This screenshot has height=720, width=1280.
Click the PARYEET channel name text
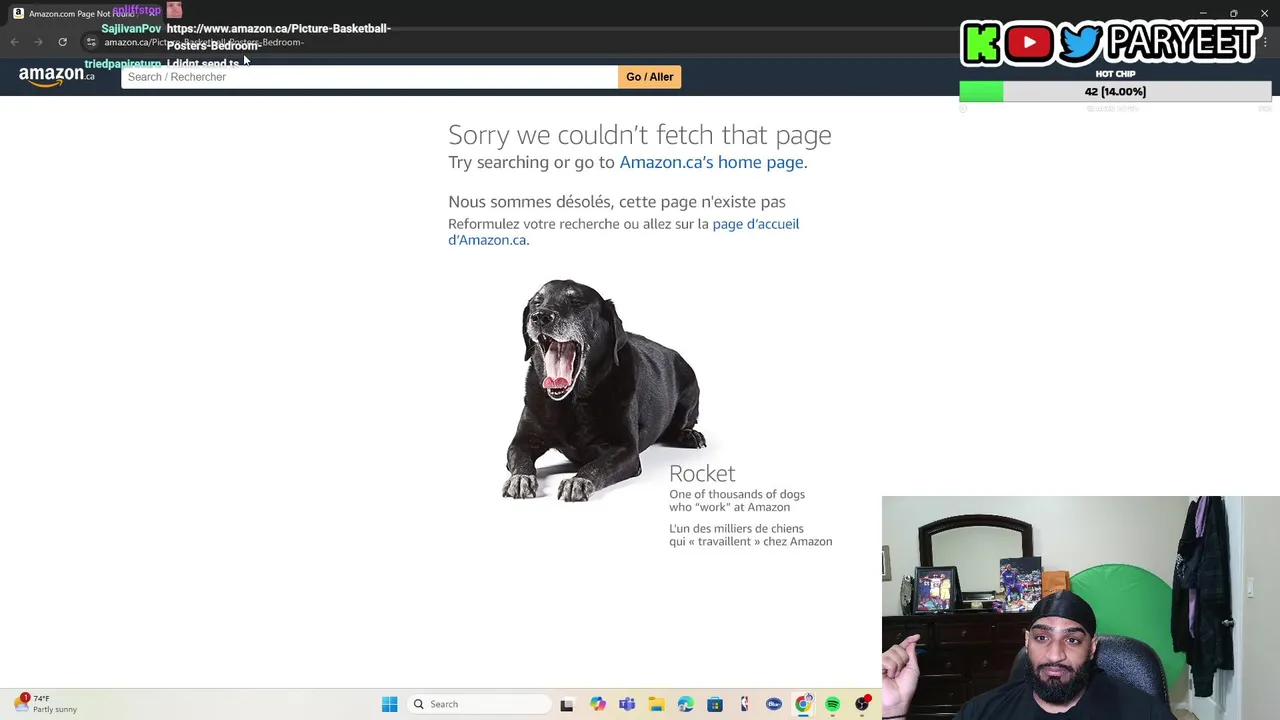coord(1183,43)
